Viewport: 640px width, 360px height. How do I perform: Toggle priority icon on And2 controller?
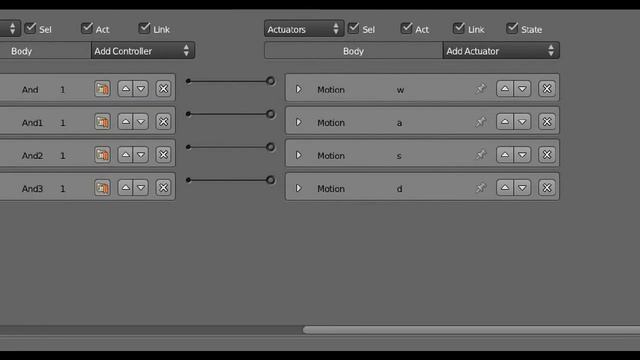pos(102,155)
